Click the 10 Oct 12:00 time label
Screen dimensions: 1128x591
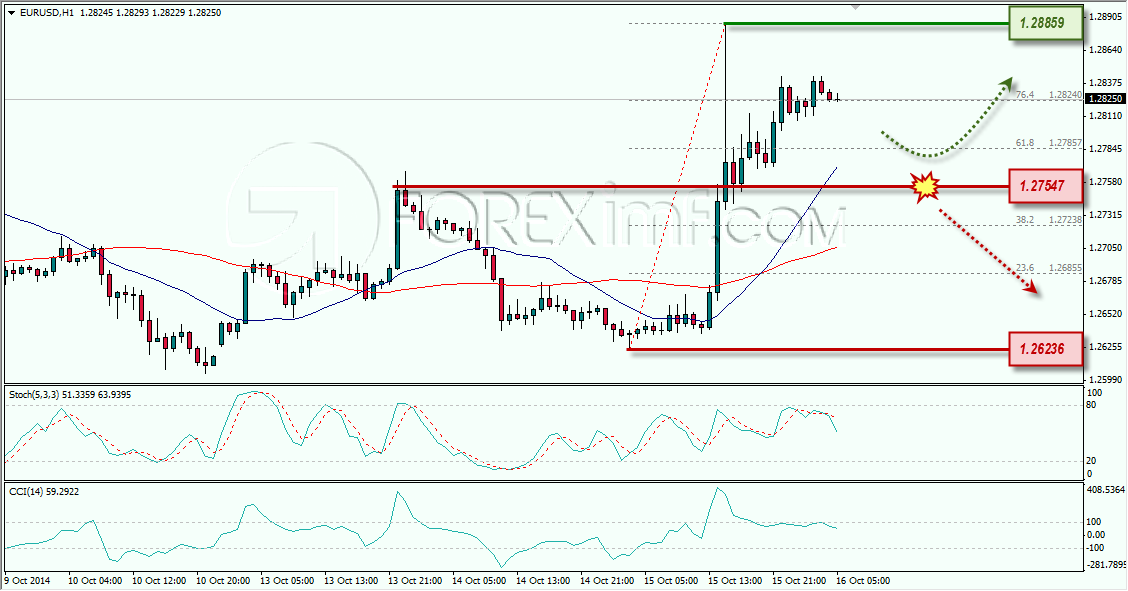(159, 581)
